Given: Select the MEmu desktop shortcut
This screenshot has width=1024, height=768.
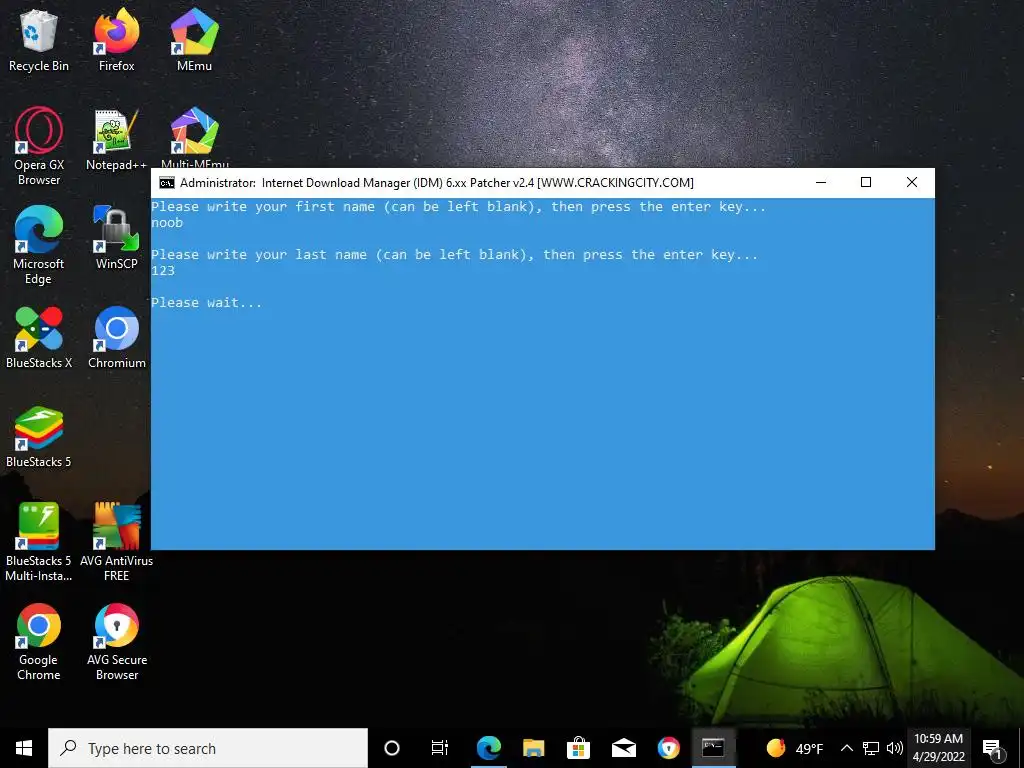Looking at the screenshot, I should point(194,40).
